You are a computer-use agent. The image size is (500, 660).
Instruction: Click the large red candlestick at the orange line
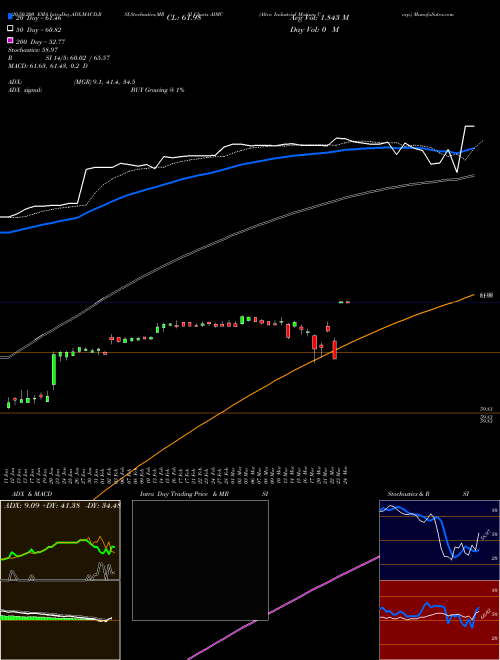335,349
